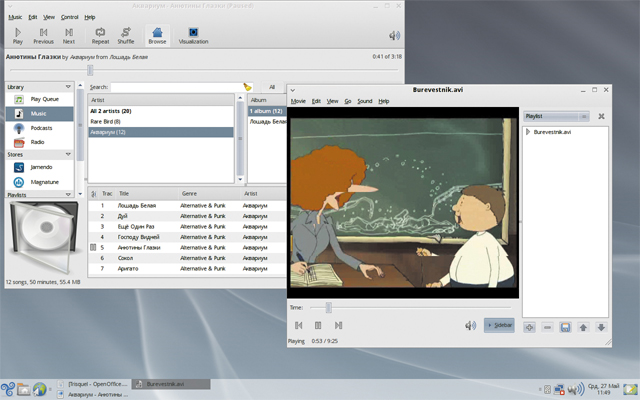The width and height of the screenshot is (640, 400).
Task: Open Edit menu in Rhythmbox
Action: click(x=33, y=17)
